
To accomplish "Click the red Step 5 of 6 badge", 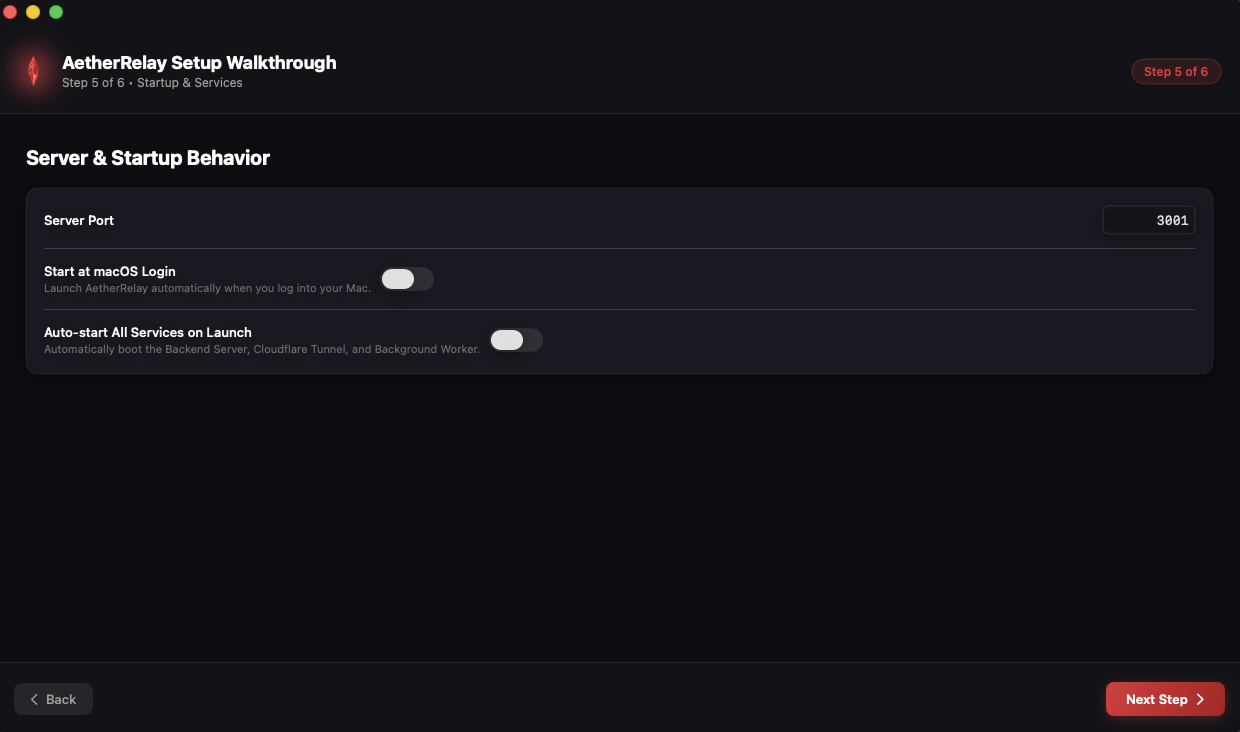I will click(x=1176, y=72).
